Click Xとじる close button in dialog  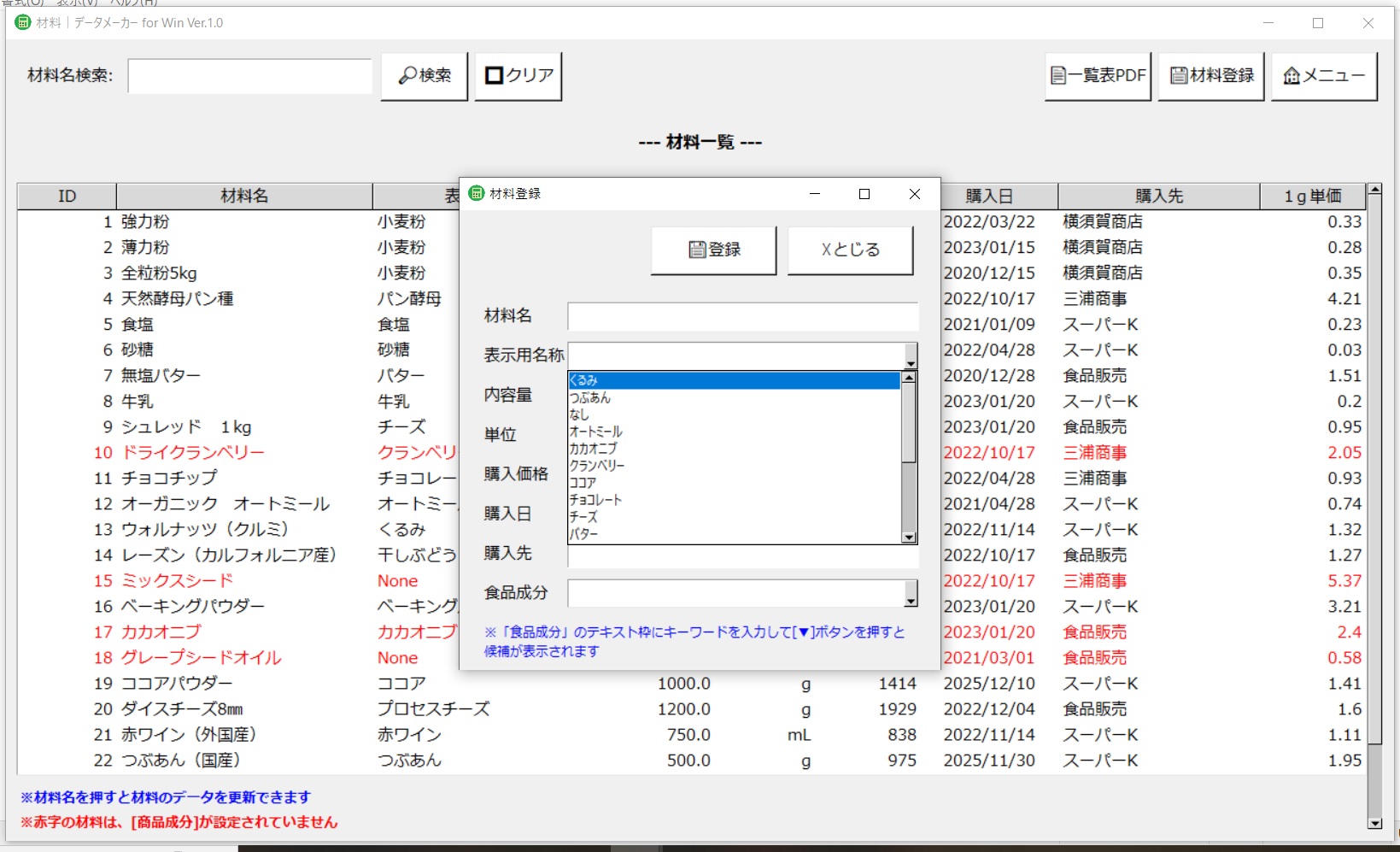tap(850, 250)
